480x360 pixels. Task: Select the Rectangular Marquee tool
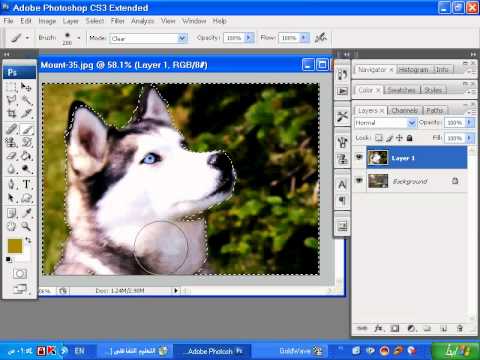pos(11,87)
